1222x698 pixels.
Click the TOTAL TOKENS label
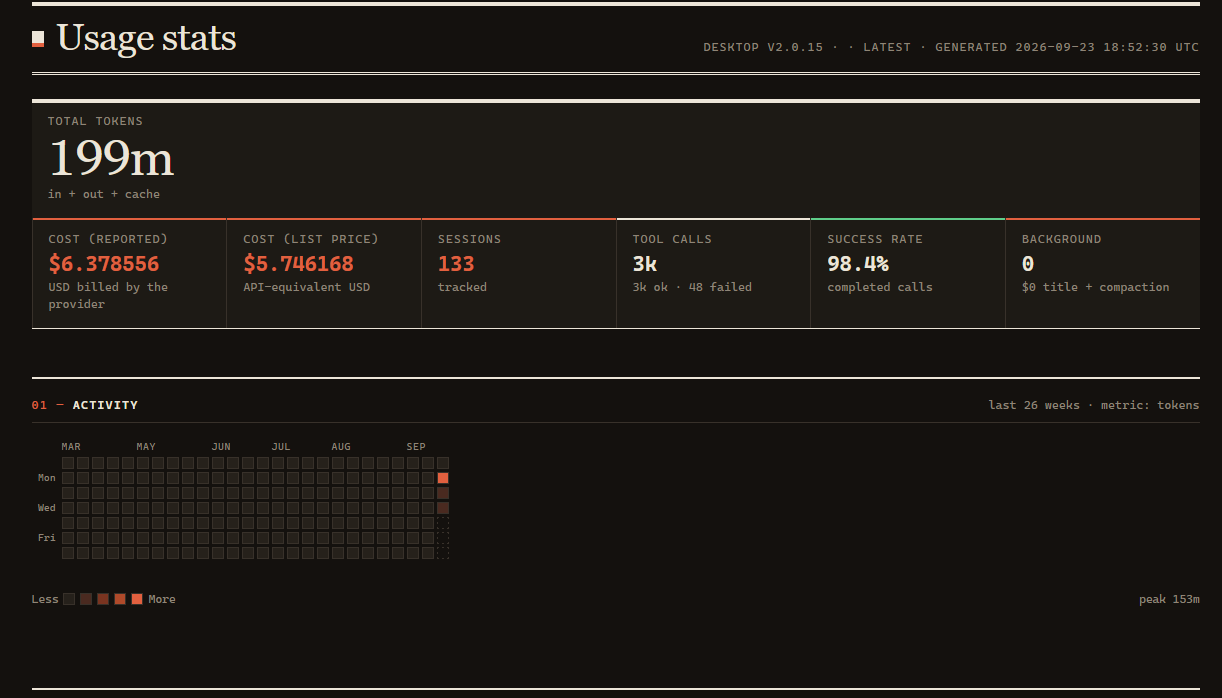point(95,121)
